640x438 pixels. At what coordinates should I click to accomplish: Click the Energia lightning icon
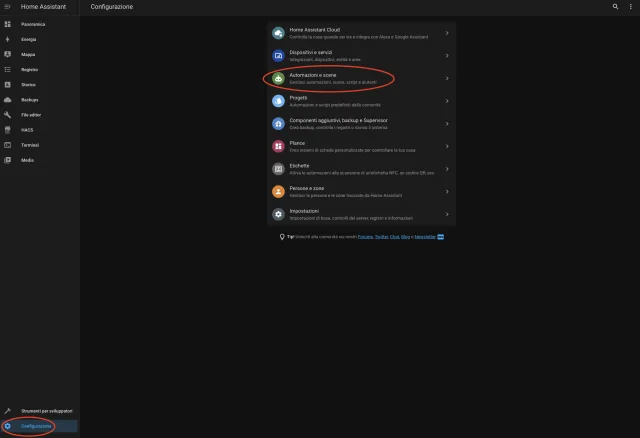pos(7,39)
